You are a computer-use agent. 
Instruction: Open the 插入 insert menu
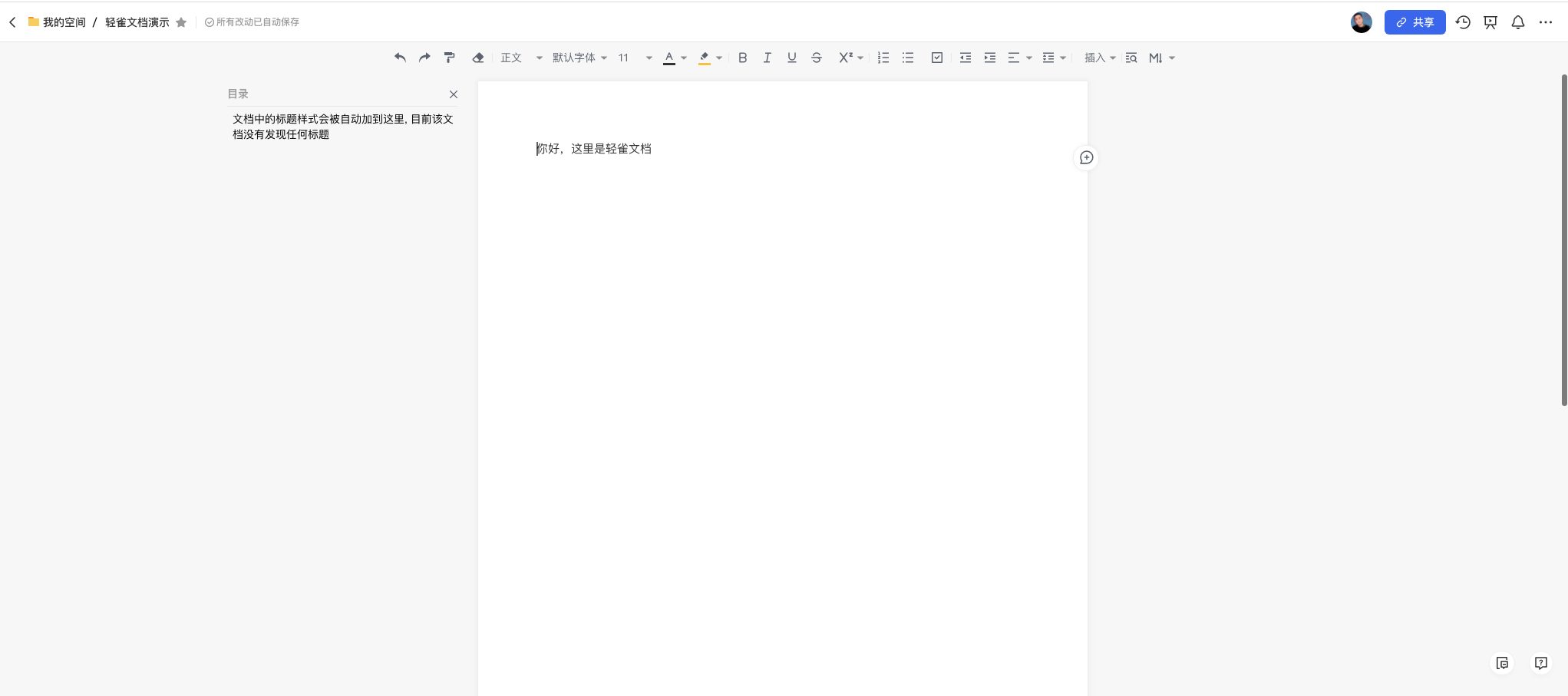point(1100,58)
